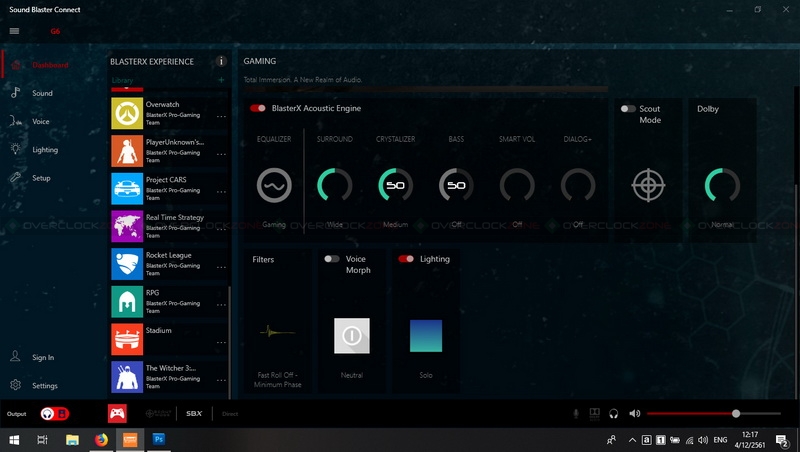Open Photoshop from taskbar
Screen dimensions: 800x452
pos(159,440)
